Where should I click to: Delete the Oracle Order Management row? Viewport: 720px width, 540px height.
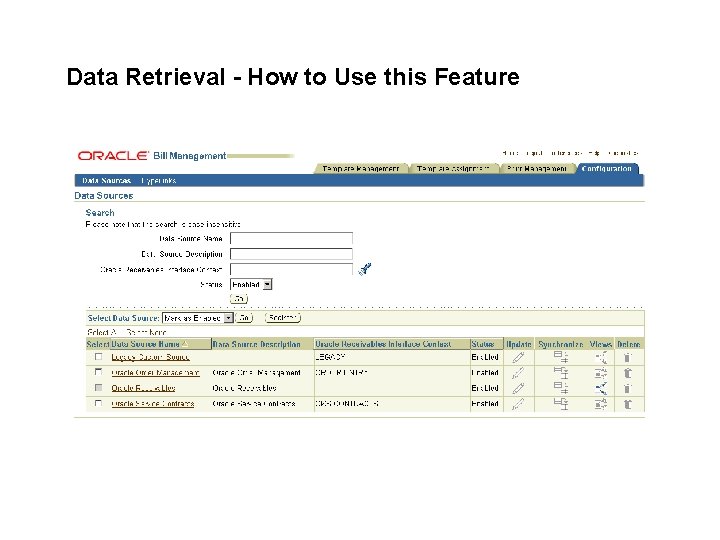[628, 373]
